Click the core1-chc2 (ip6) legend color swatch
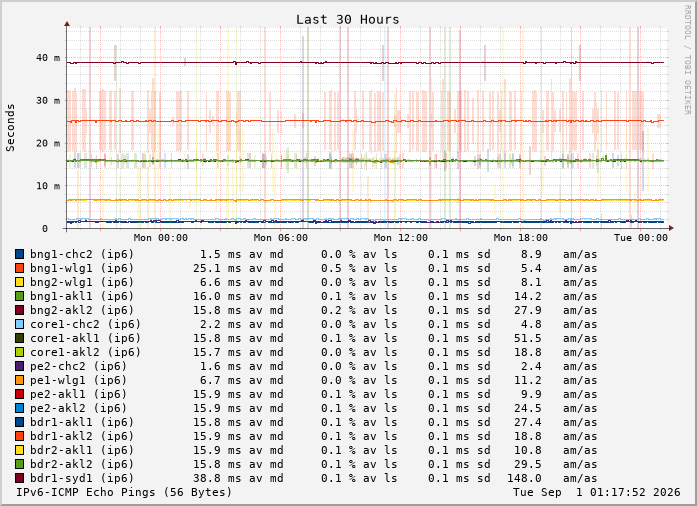Screen dimensions: 697x506 click(x=20, y=324)
